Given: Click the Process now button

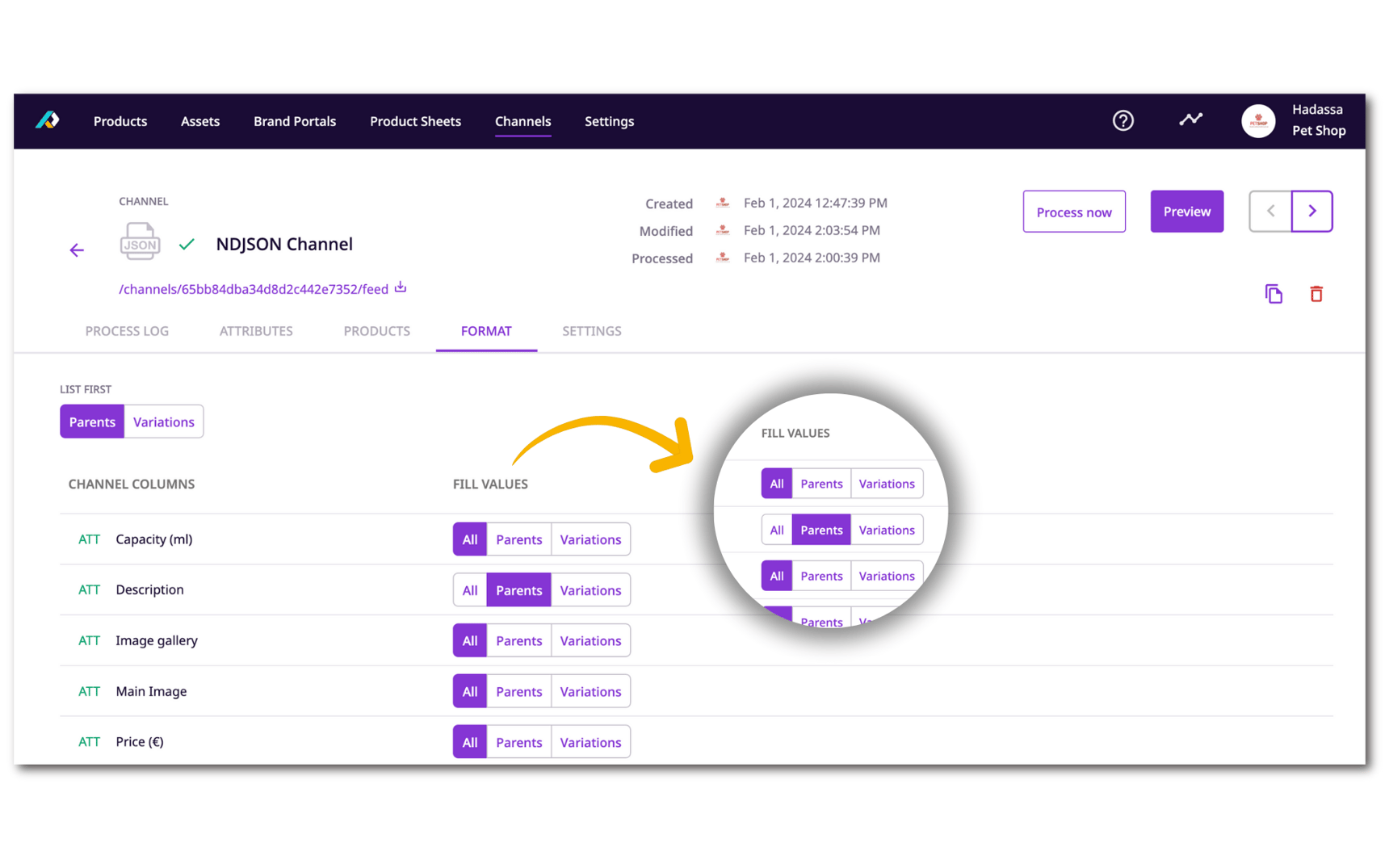Looking at the screenshot, I should [1074, 211].
